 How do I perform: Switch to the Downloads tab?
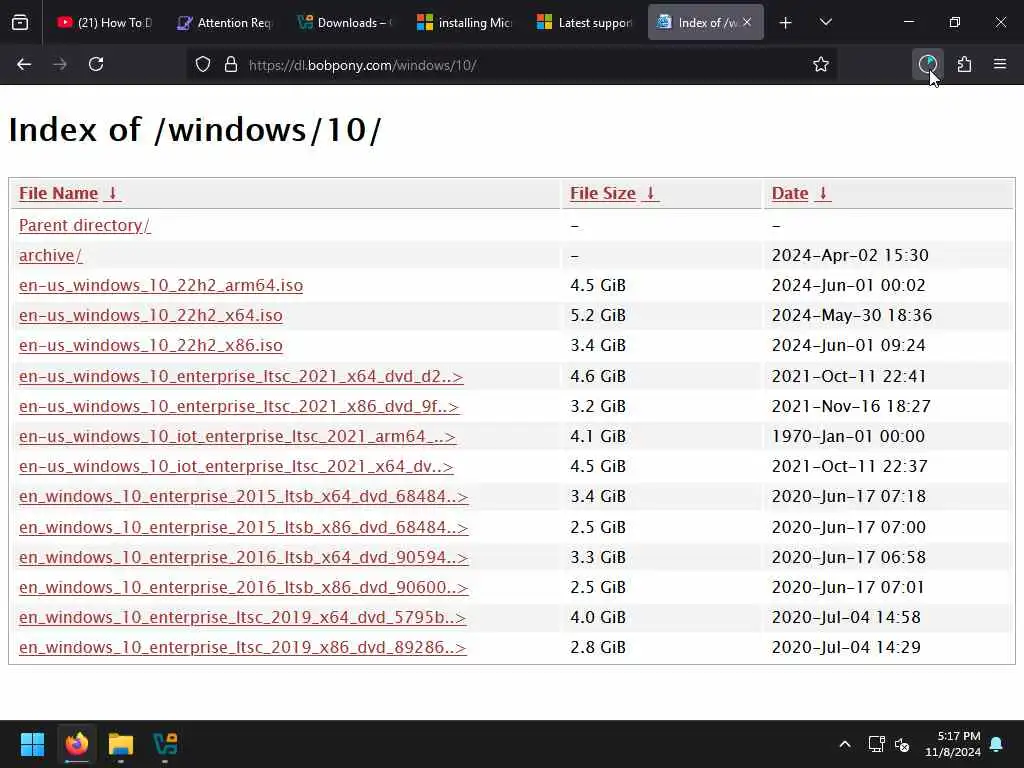(345, 23)
